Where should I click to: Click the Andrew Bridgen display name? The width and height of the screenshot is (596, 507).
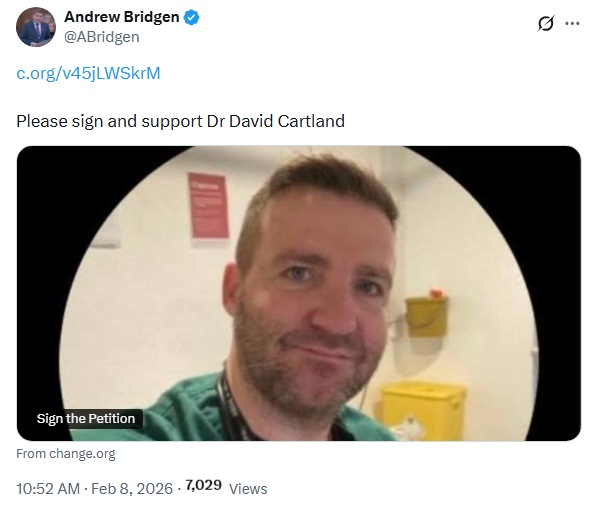click(122, 17)
